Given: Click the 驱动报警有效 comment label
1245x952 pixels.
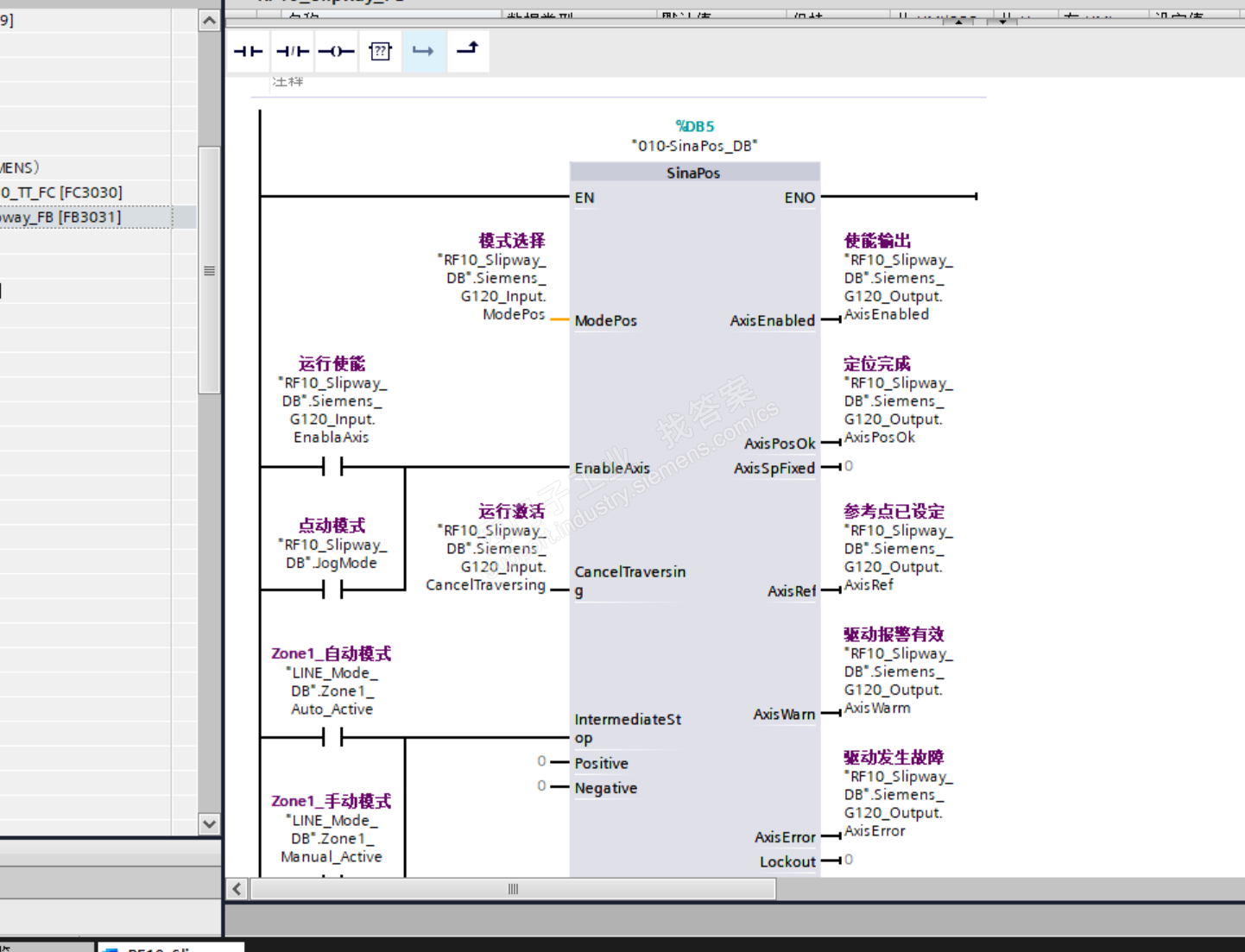Looking at the screenshot, I should (894, 634).
